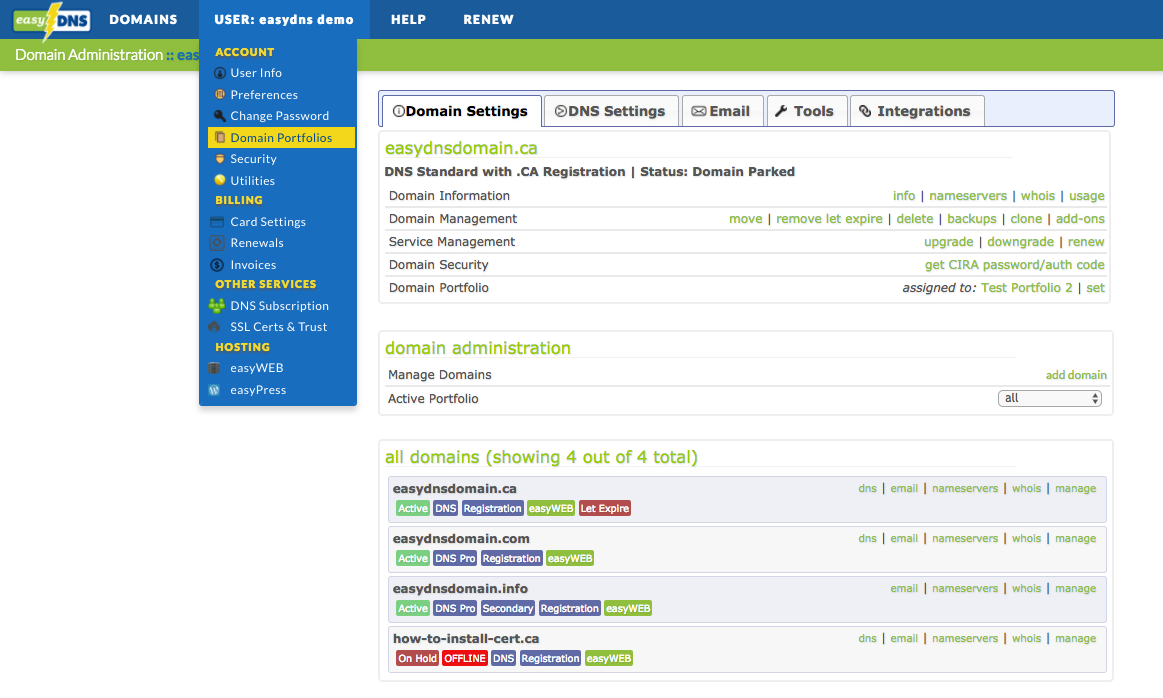
Task: Click the DNS Subscription green icon
Action: pyautogui.click(x=217, y=306)
